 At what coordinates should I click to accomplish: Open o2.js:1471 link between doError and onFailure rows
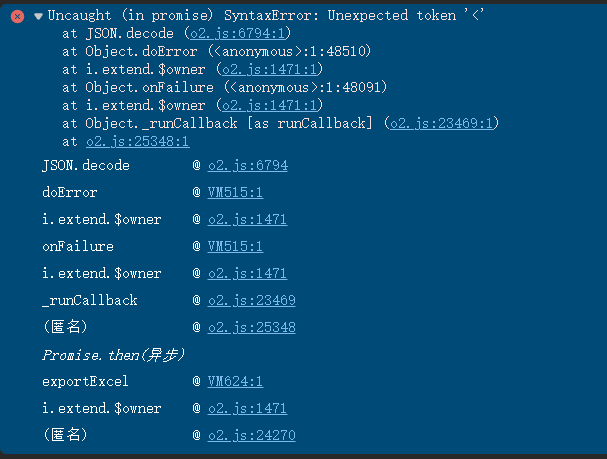coord(247,219)
